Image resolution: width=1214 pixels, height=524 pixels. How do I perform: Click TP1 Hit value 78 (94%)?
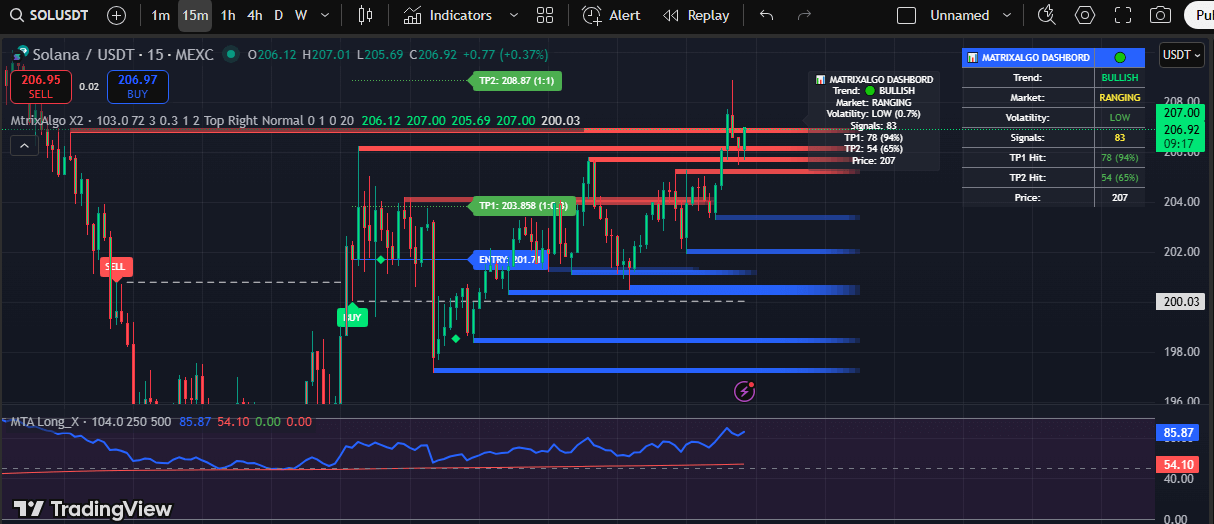pos(1119,157)
